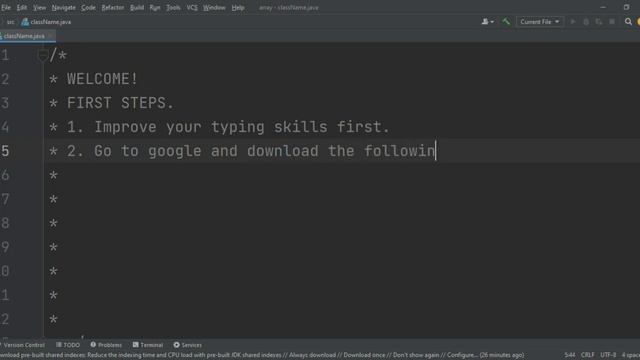Click the 'Go to google and download' line
640x360 pixels.
(206, 151)
